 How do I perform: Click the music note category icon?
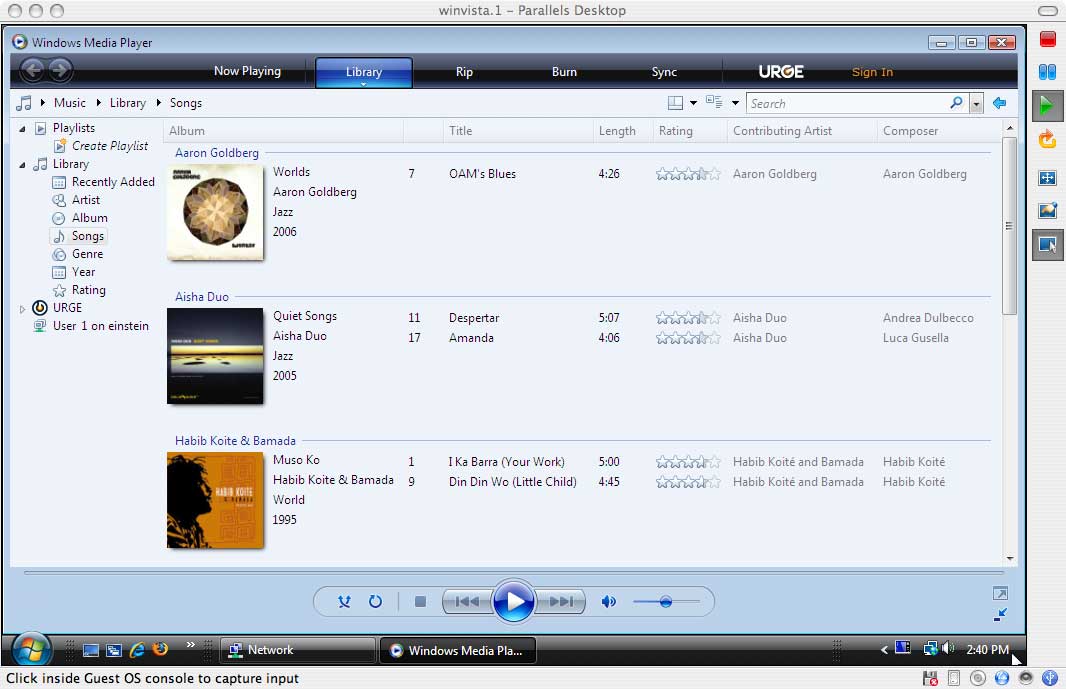[24, 103]
